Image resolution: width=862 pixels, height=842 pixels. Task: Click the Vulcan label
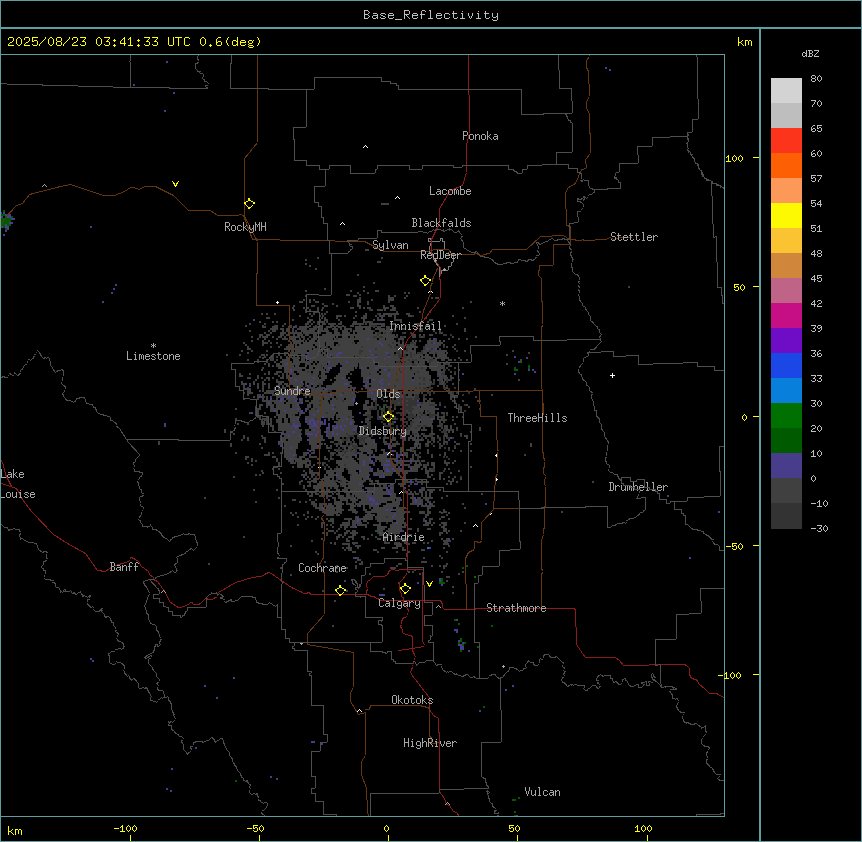click(543, 792)
